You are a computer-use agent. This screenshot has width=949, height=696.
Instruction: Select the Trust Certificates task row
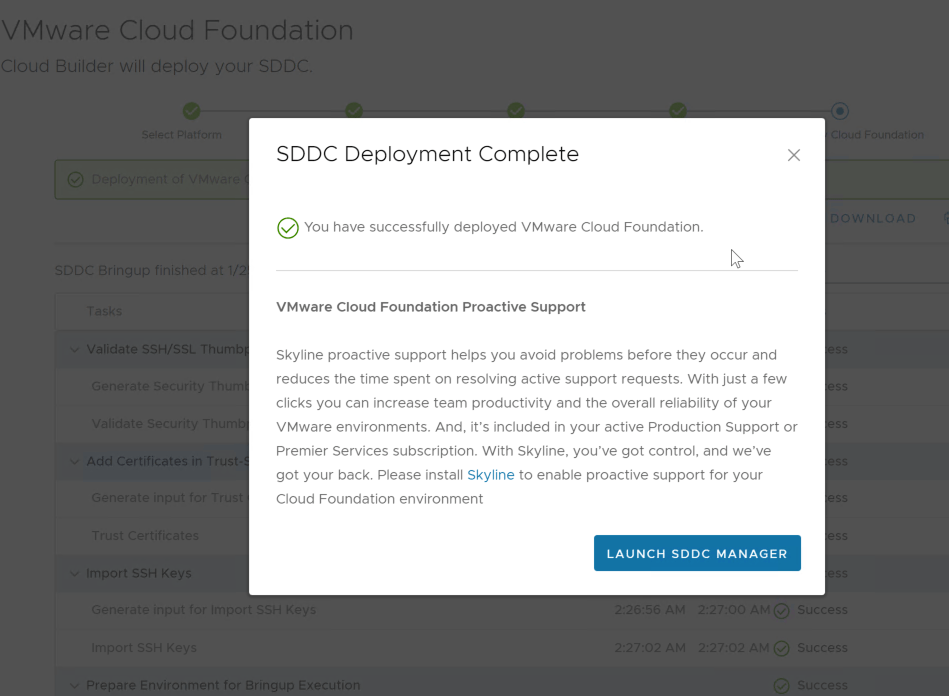coord(145,536)
